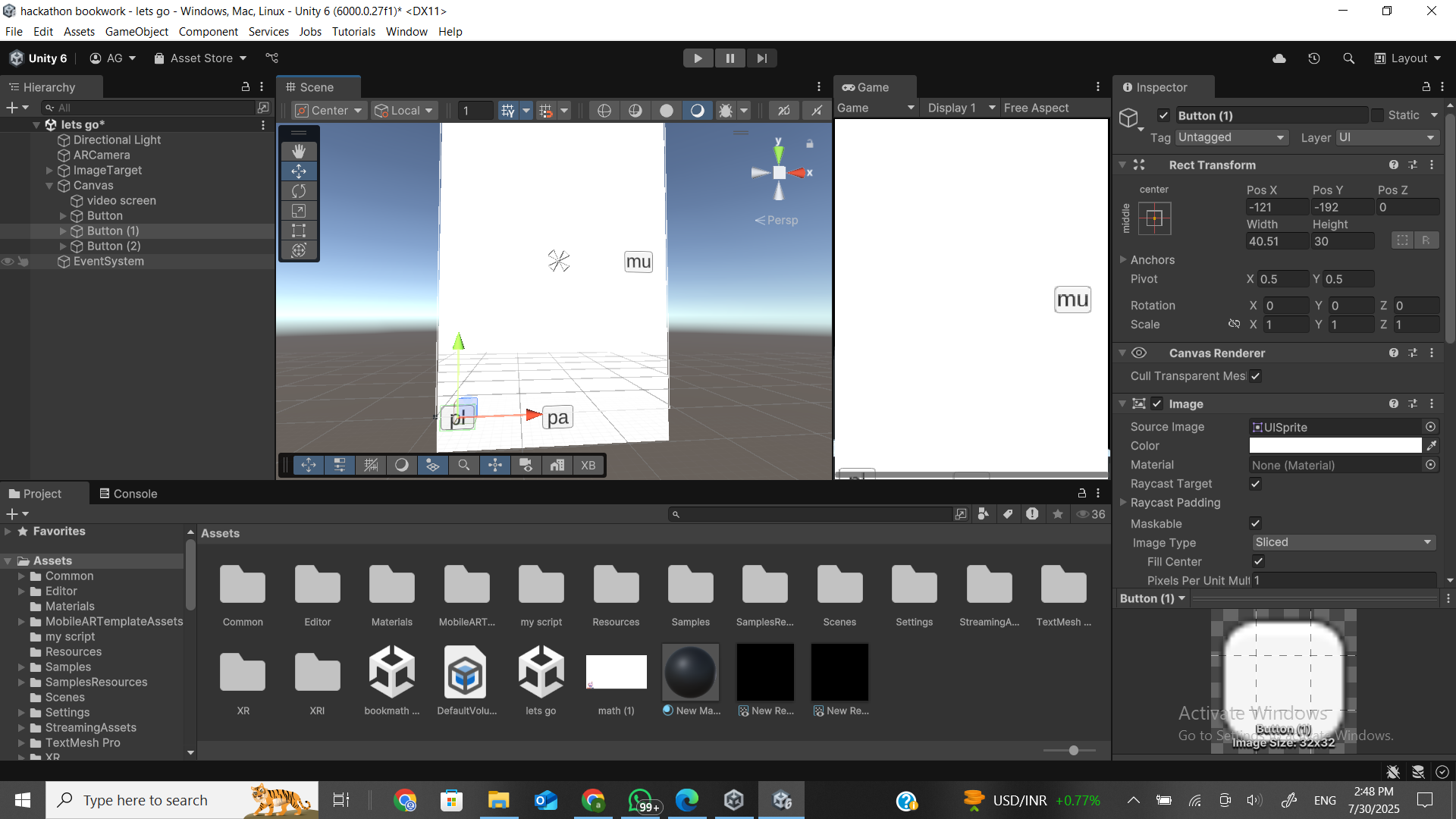The width and height of the screenshot is (1456, 819).
Task: Disable the Button (1) active checkbox
Action: tap(1163, 115)
